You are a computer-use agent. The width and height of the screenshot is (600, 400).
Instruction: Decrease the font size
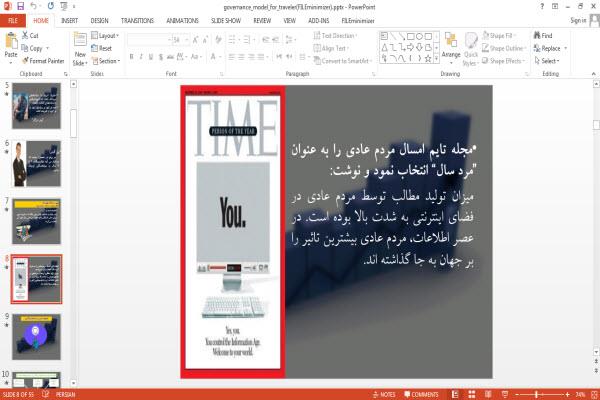[x=205, y=39]
